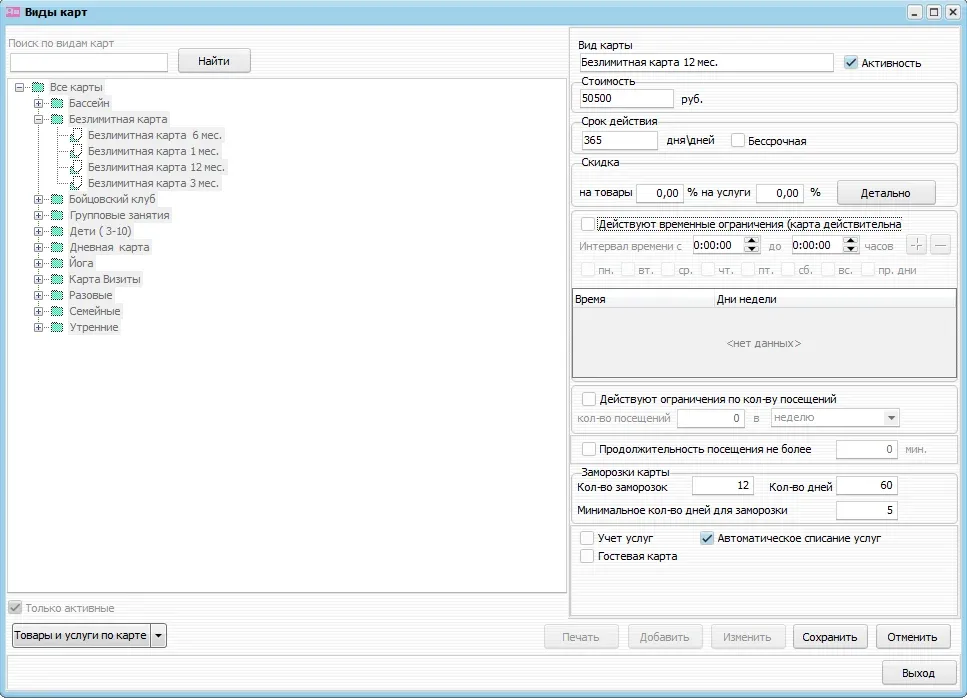Expand the Дети ( 3-10) node
The width and height of the screenshot is (967, 698).
tap(38, 231)
